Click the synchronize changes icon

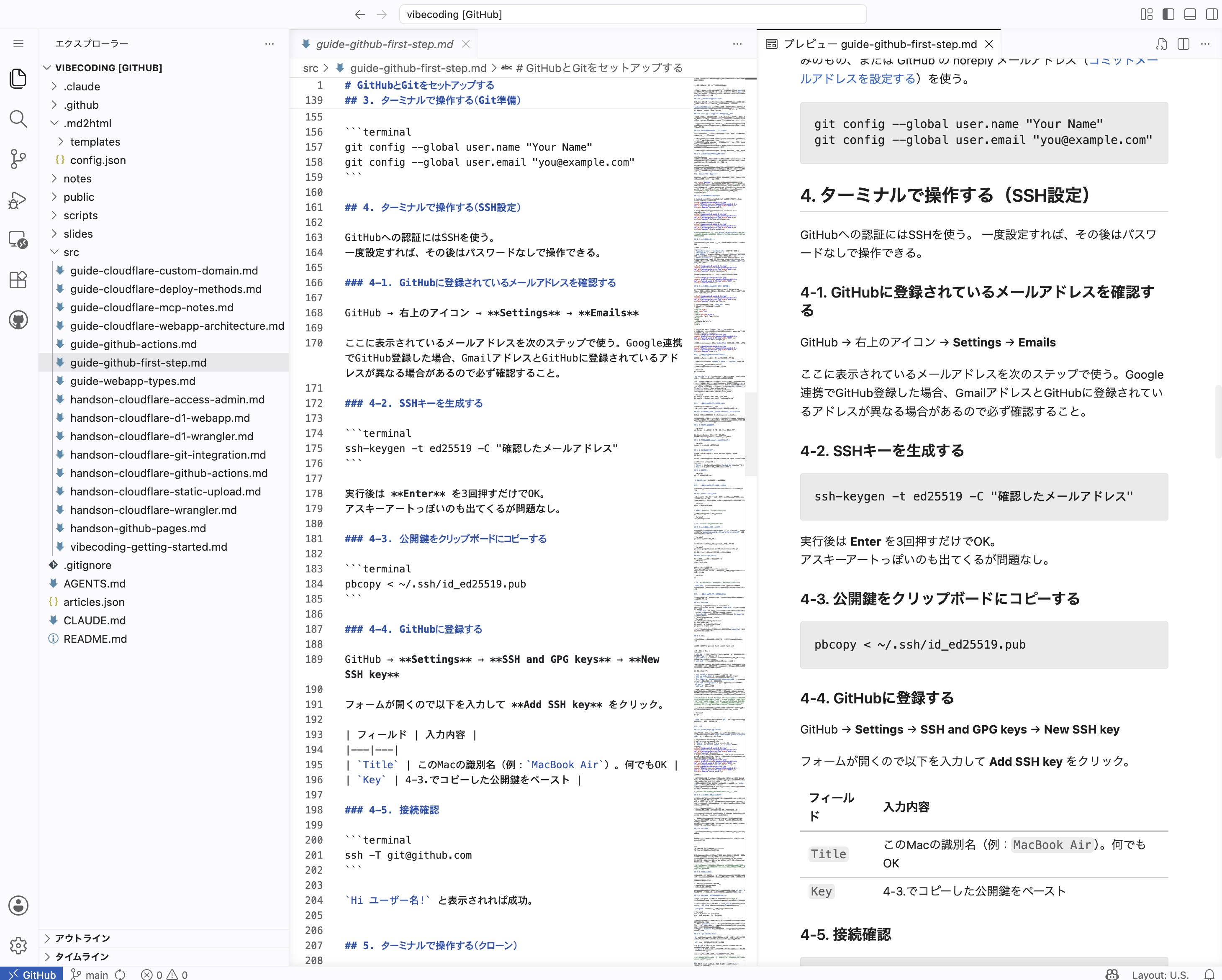pos(120,974)
